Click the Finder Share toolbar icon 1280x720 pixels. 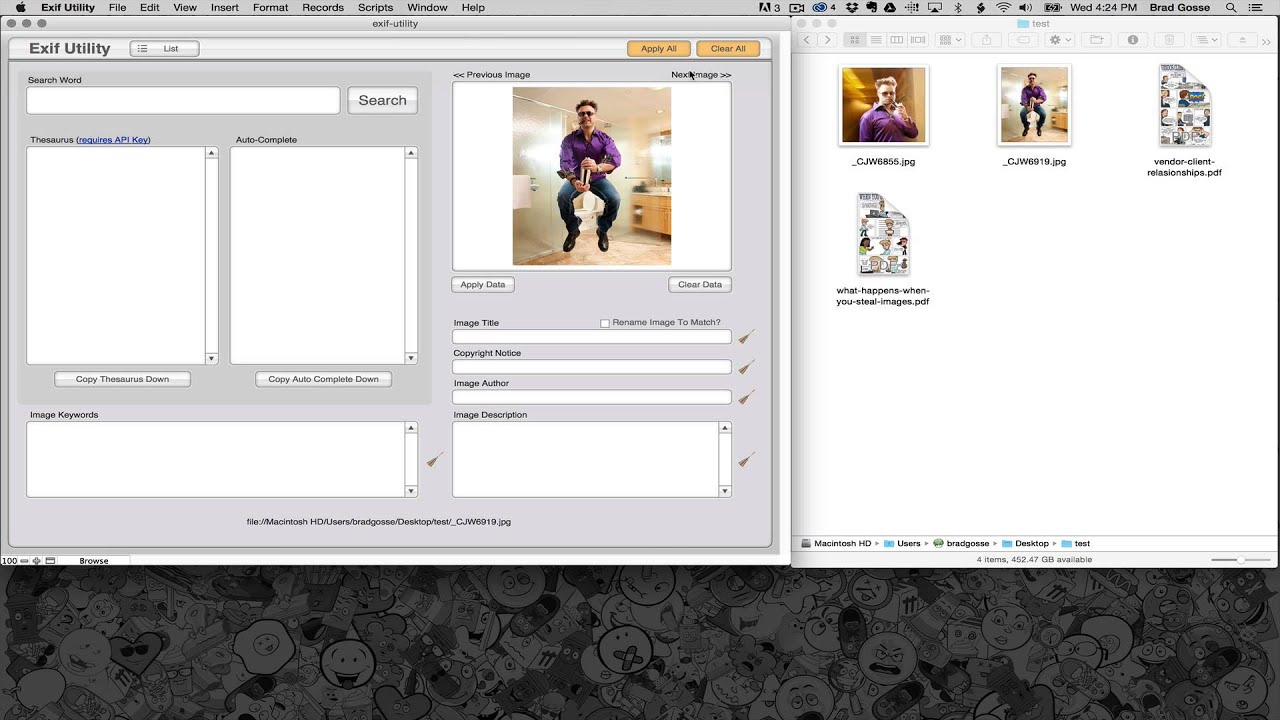tap(986, 40)
